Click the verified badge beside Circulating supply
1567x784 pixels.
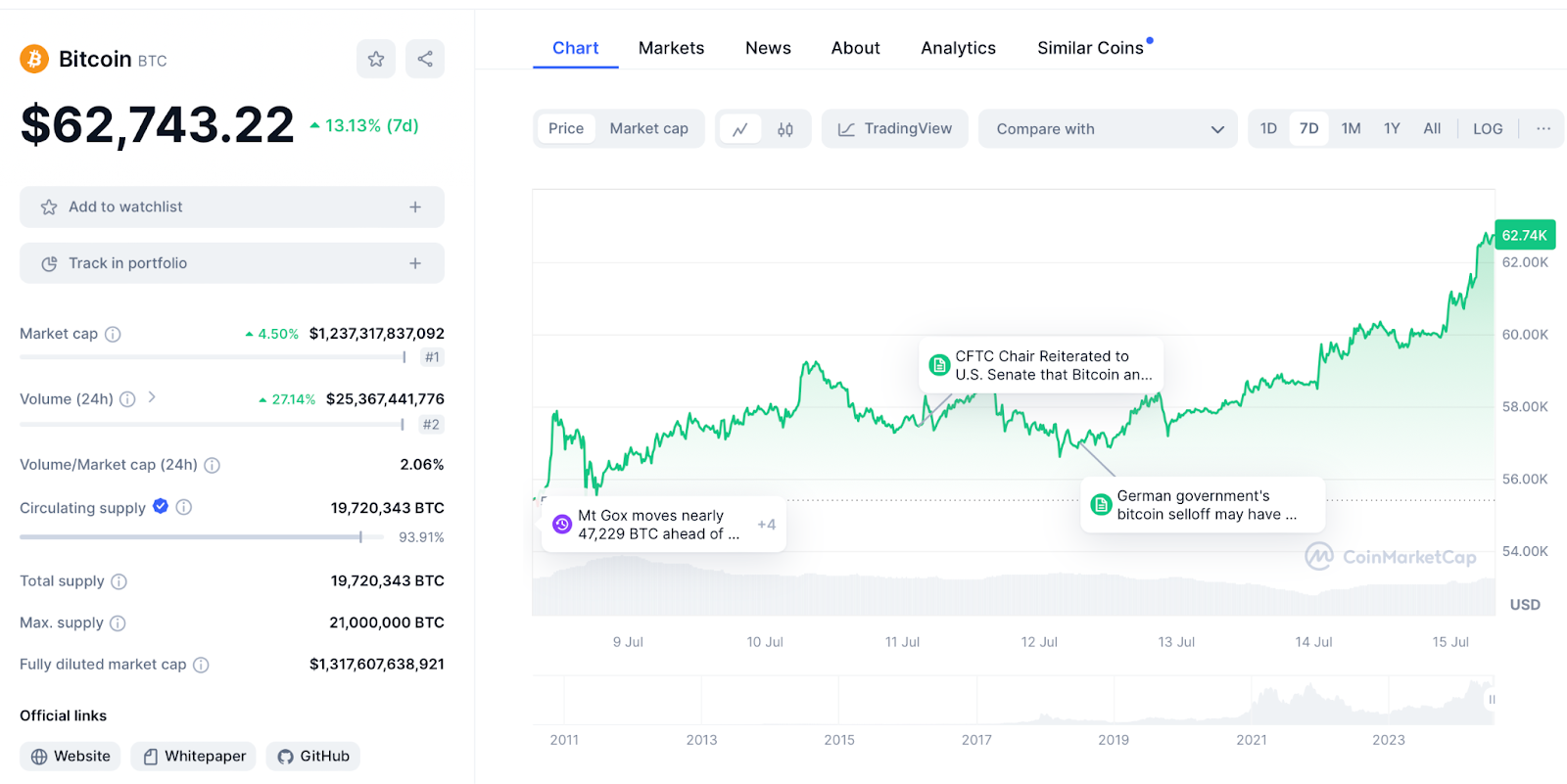point(161,506)
